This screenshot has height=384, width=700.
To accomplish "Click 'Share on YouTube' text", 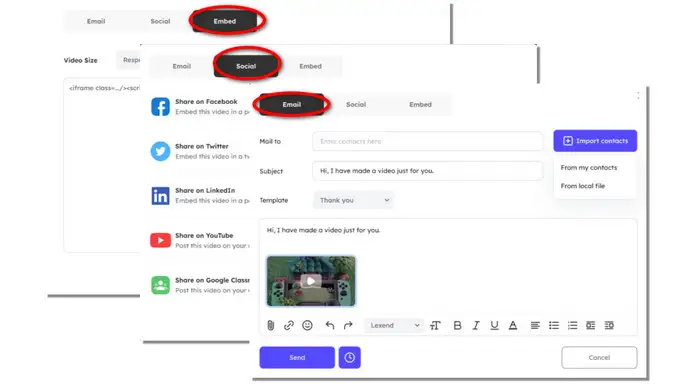I will coord(204,236).
